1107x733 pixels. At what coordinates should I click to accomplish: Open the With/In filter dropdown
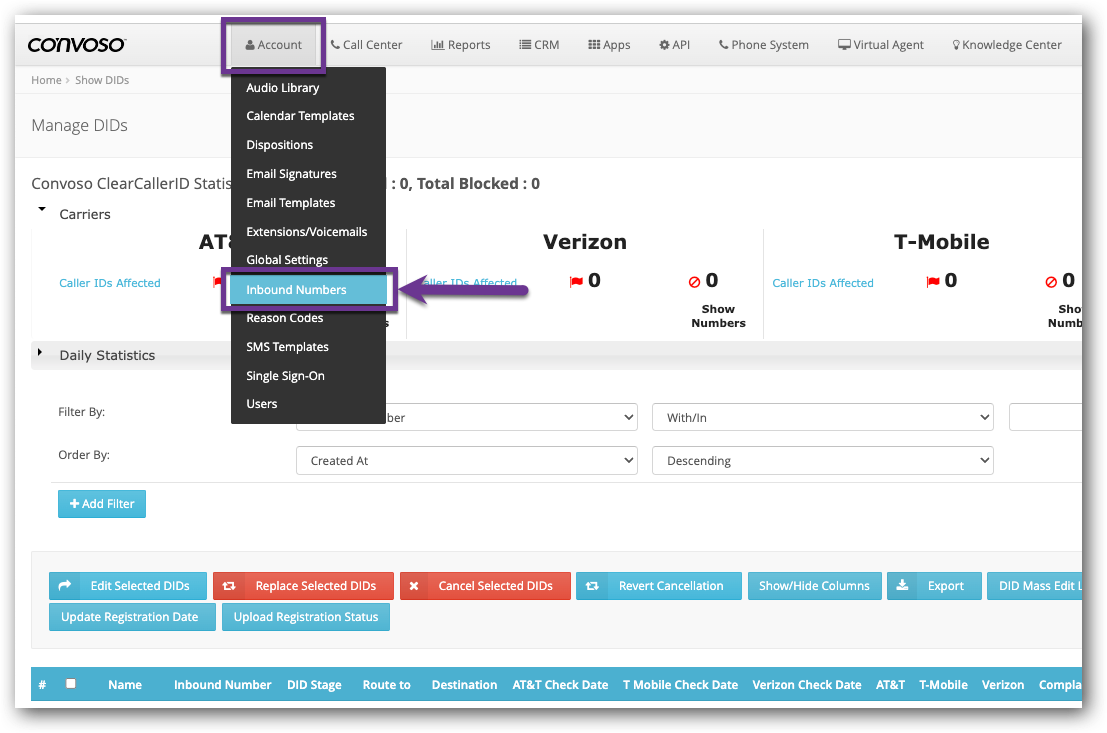click(x=822, y=417)
